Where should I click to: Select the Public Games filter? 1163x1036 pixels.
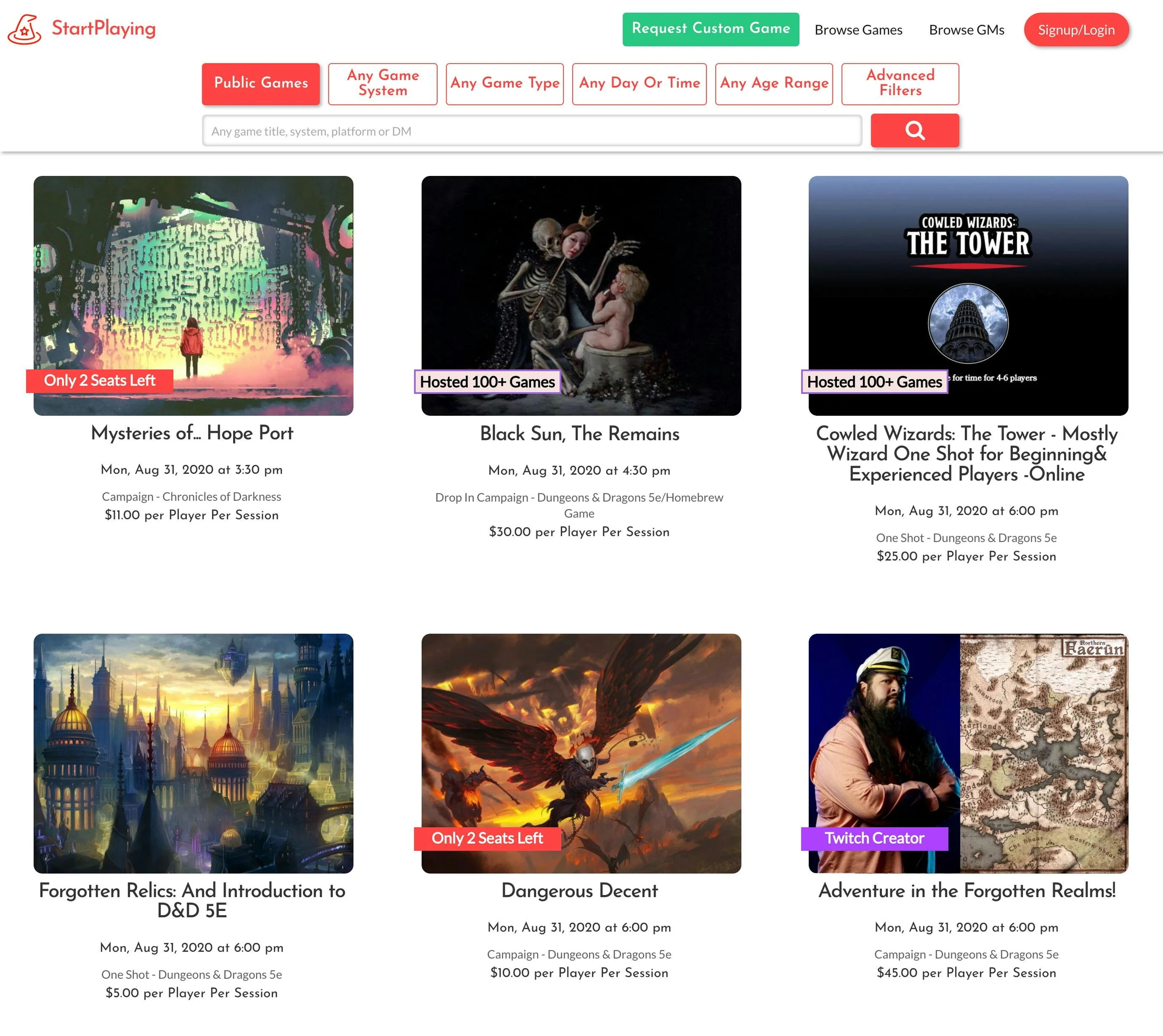(x=261, y=84)
